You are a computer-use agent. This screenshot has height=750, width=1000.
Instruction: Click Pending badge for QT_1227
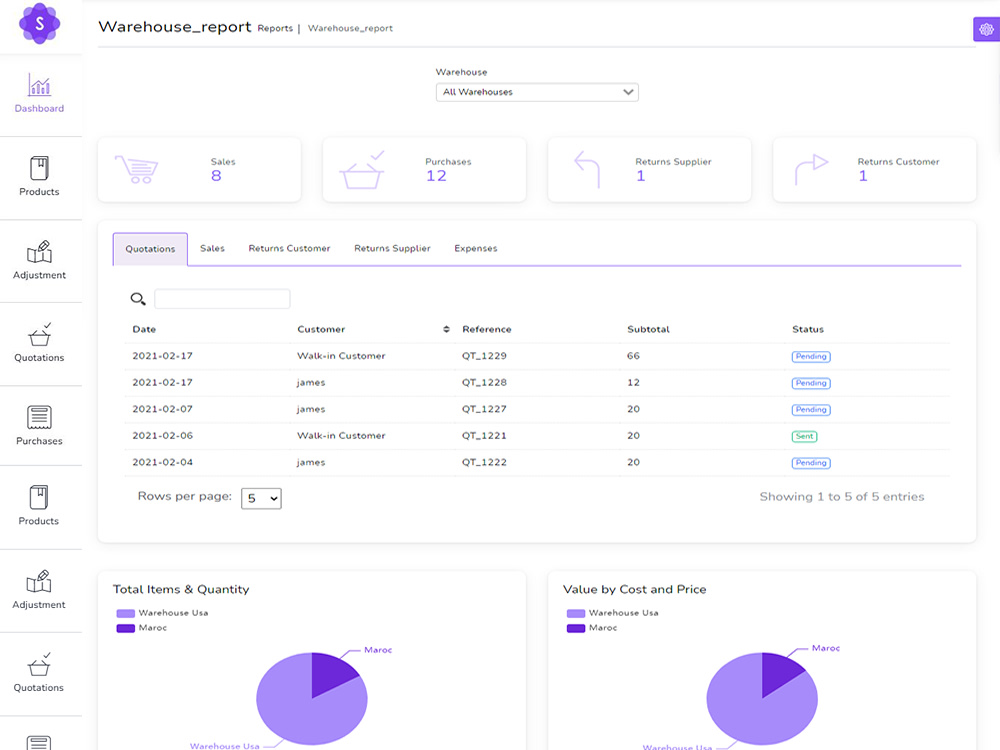pos(811,410)
